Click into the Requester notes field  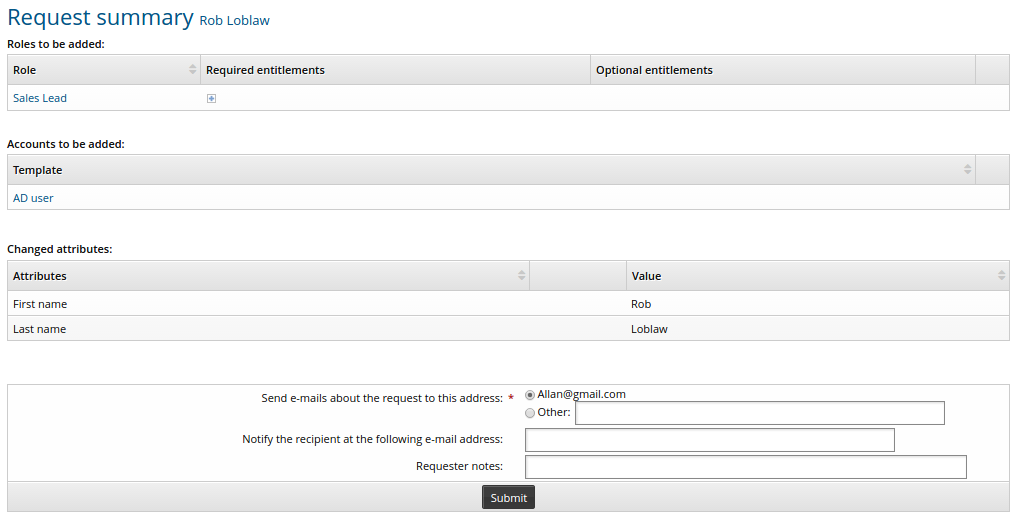click(745, 467)
